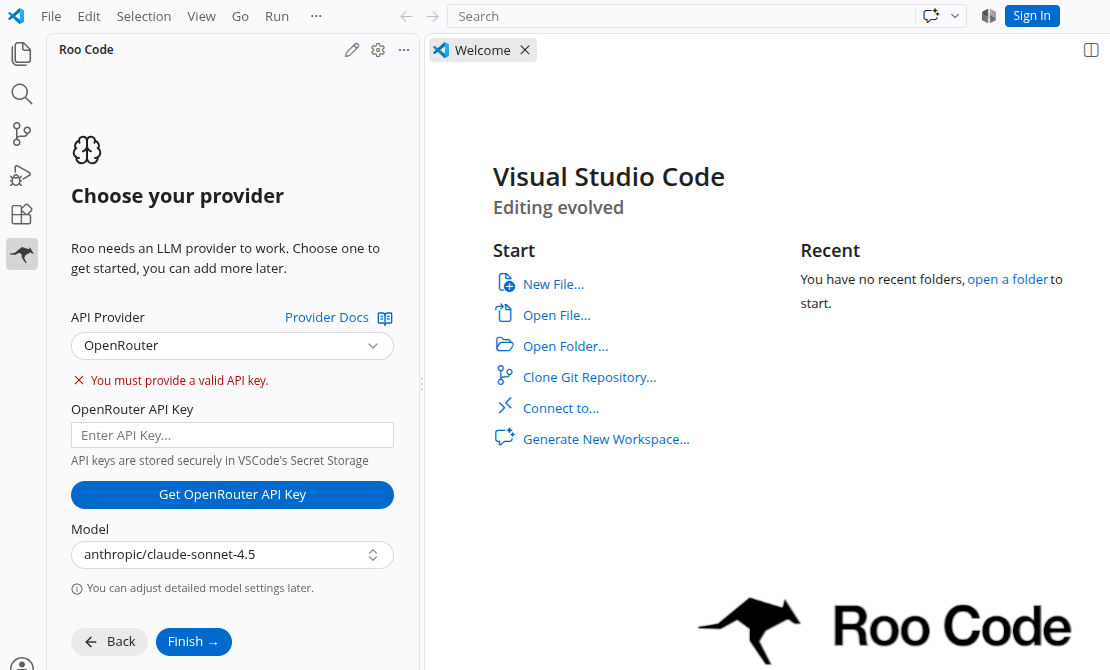This screenshot has height=670, width=1110.
Task: Click the Finish button
Action: point(193,642)
